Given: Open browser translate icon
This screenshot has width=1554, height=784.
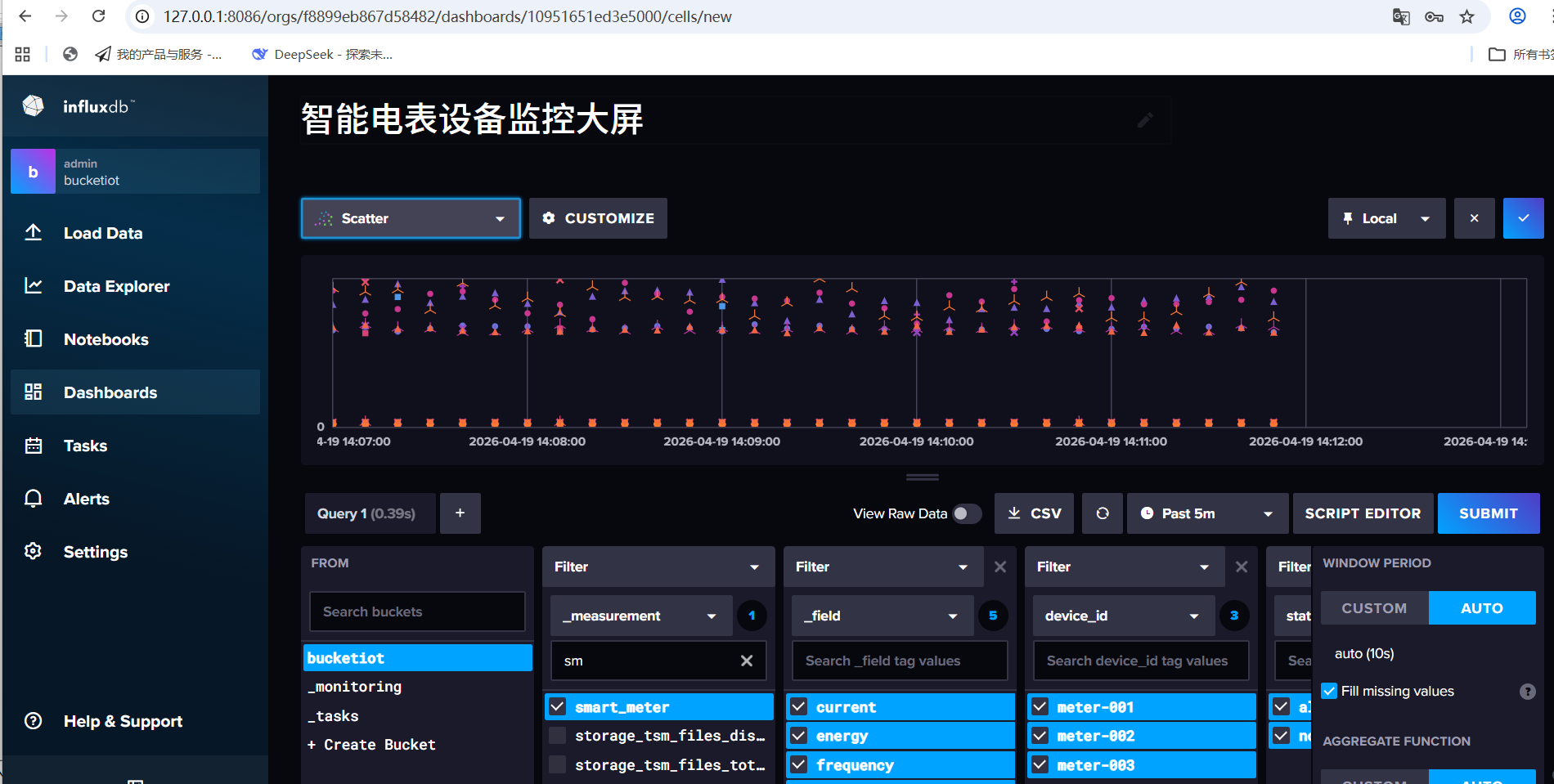Looking at the screenshot, I should tap(1401, 16).
